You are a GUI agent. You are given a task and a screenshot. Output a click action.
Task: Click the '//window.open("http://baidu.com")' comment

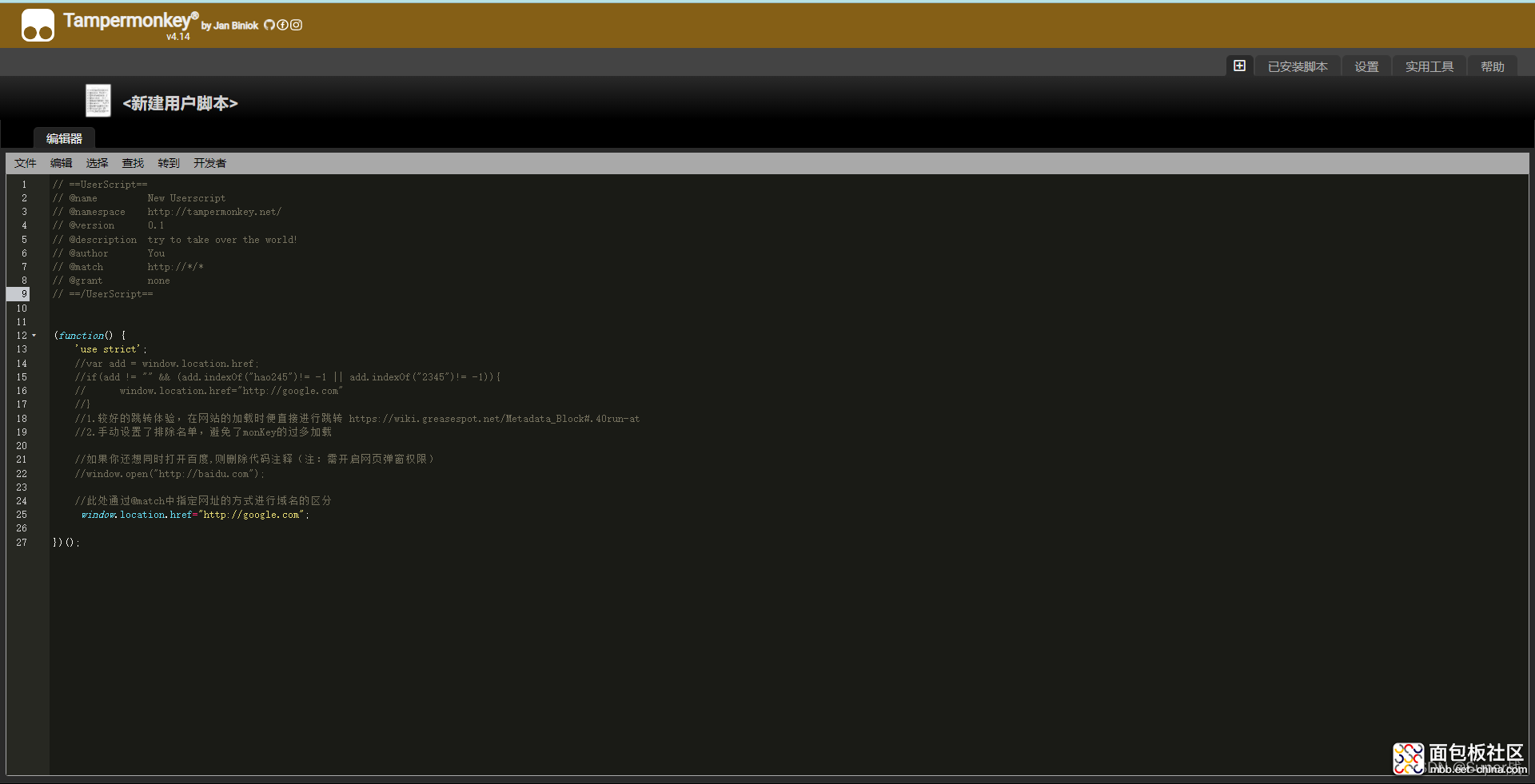point(169,474)
